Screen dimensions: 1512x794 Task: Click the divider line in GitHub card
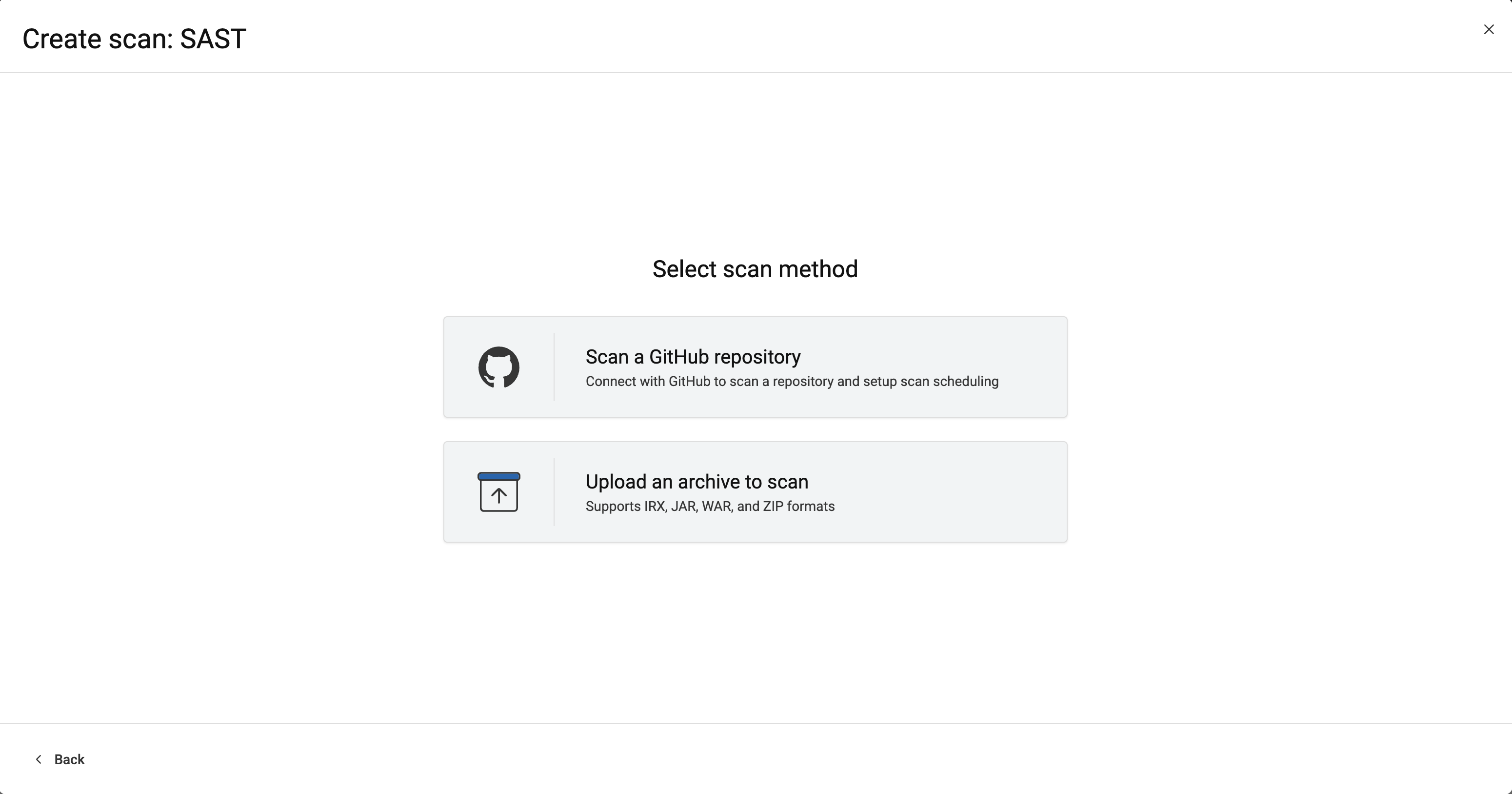[554, 367]
